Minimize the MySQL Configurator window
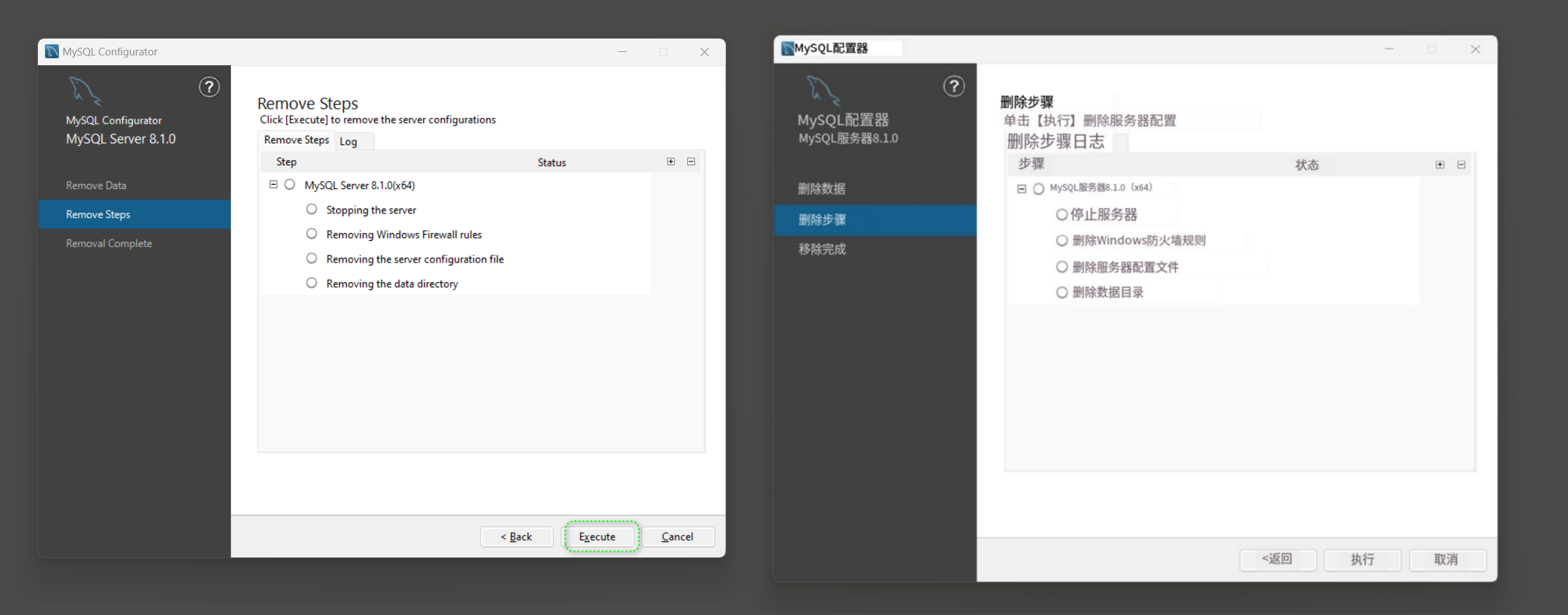Viewport: 1568px width, 615px height. point(623,52)
